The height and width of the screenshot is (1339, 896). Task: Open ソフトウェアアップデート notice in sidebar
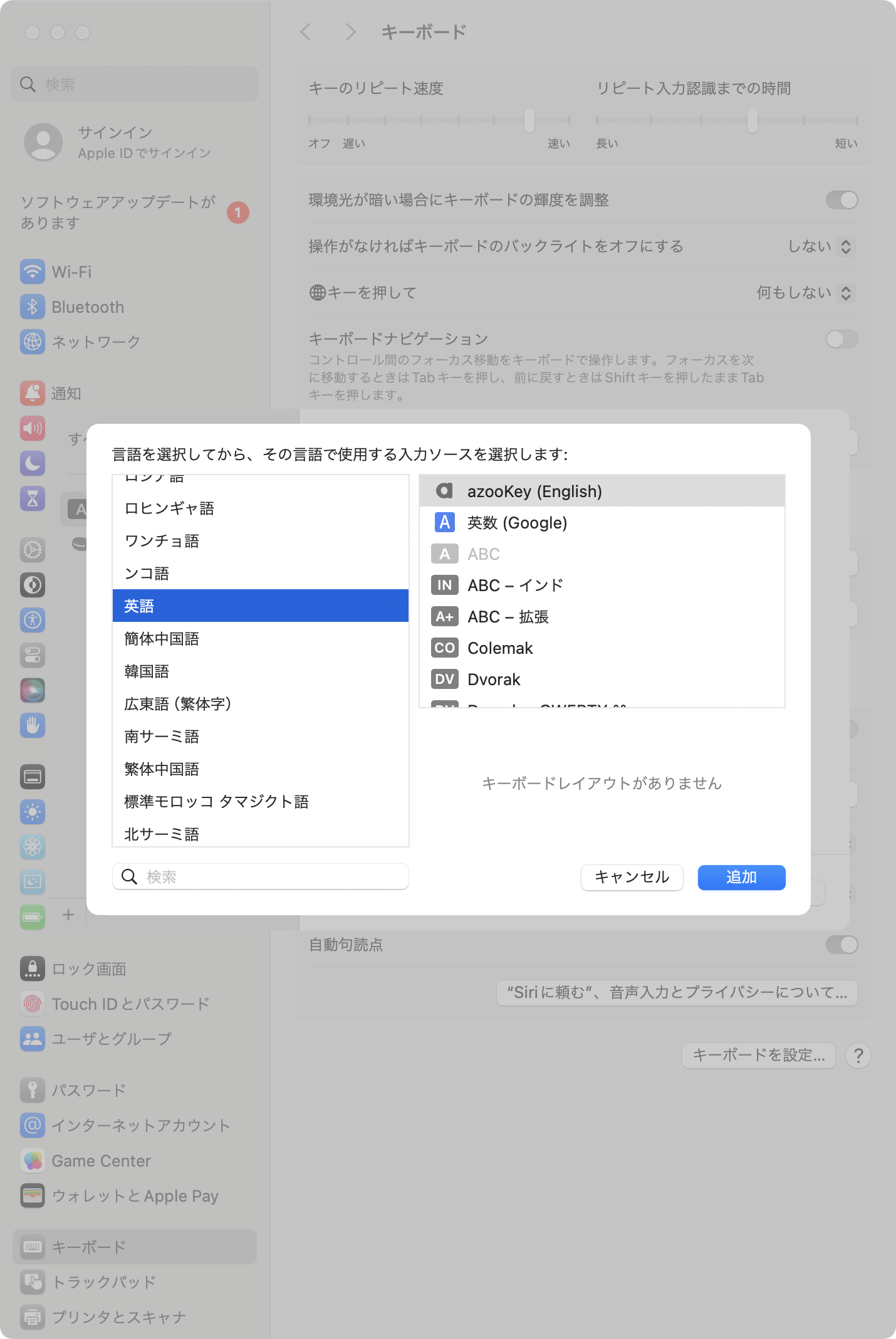pyautogui.click(x=135, y=213)
